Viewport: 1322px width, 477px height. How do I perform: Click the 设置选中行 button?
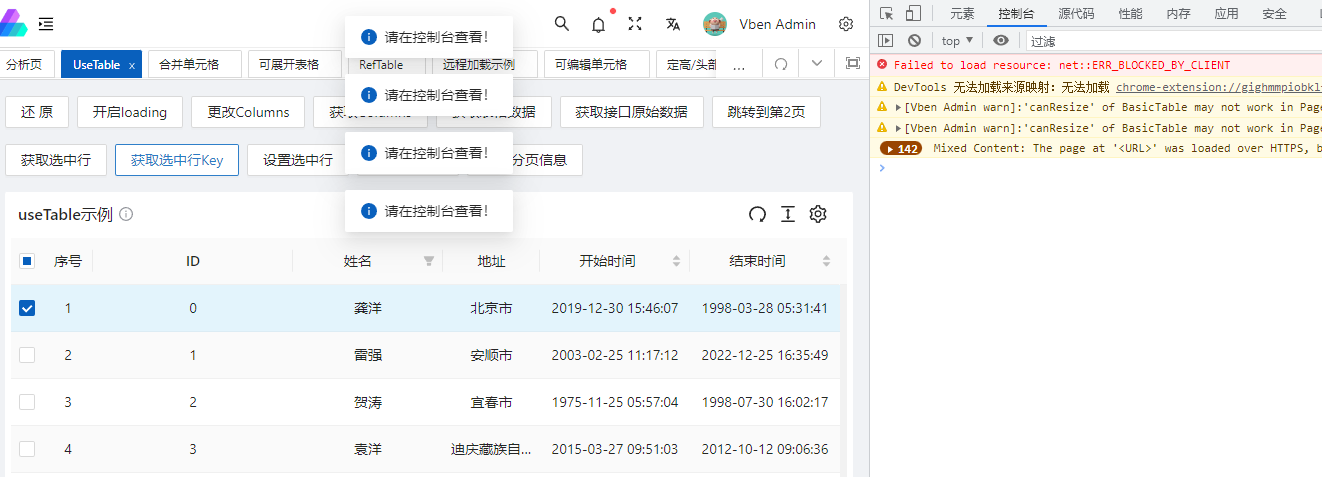click(x=297, y=160)
